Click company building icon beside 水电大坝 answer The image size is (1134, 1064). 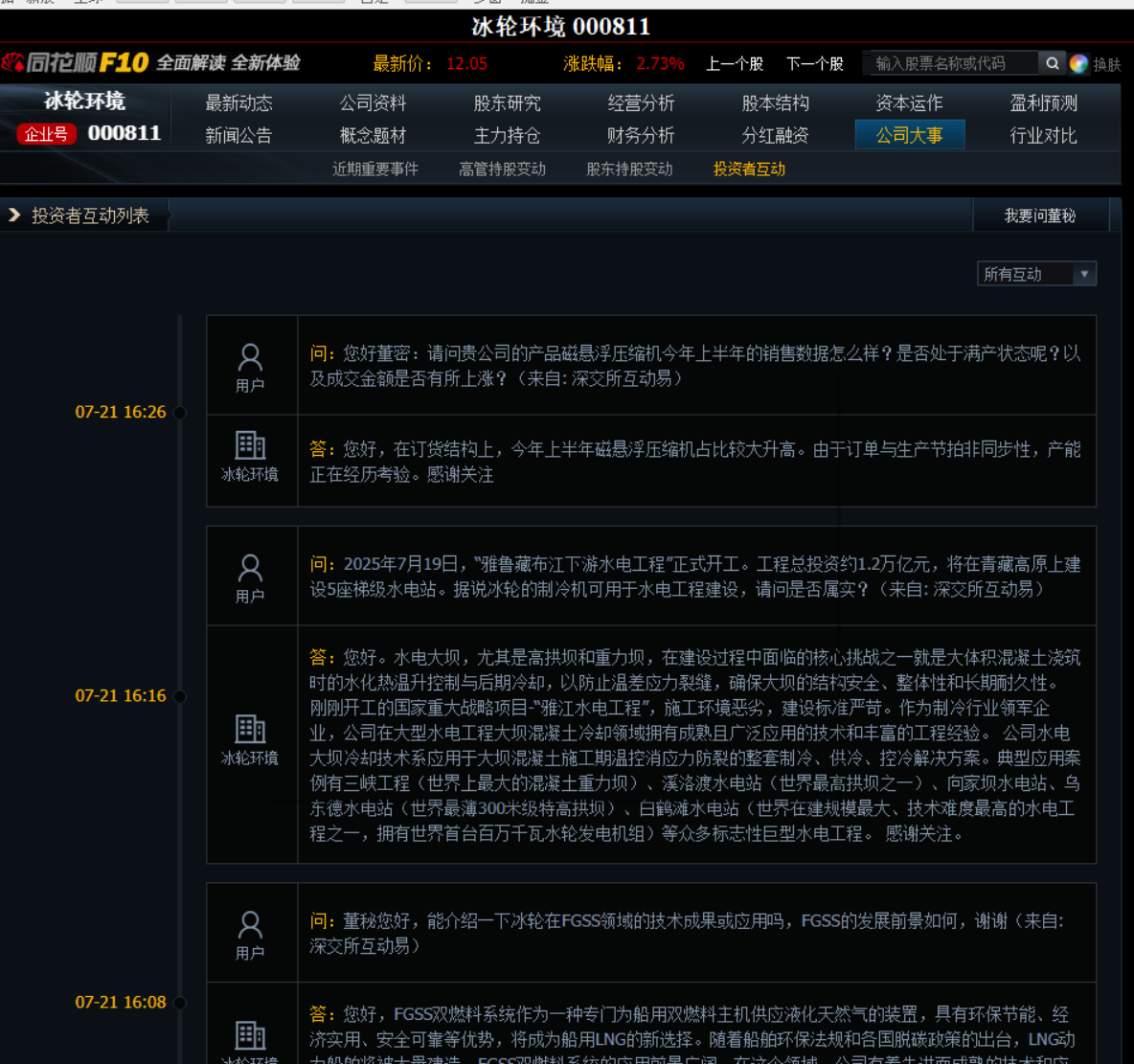pos(250,729)
